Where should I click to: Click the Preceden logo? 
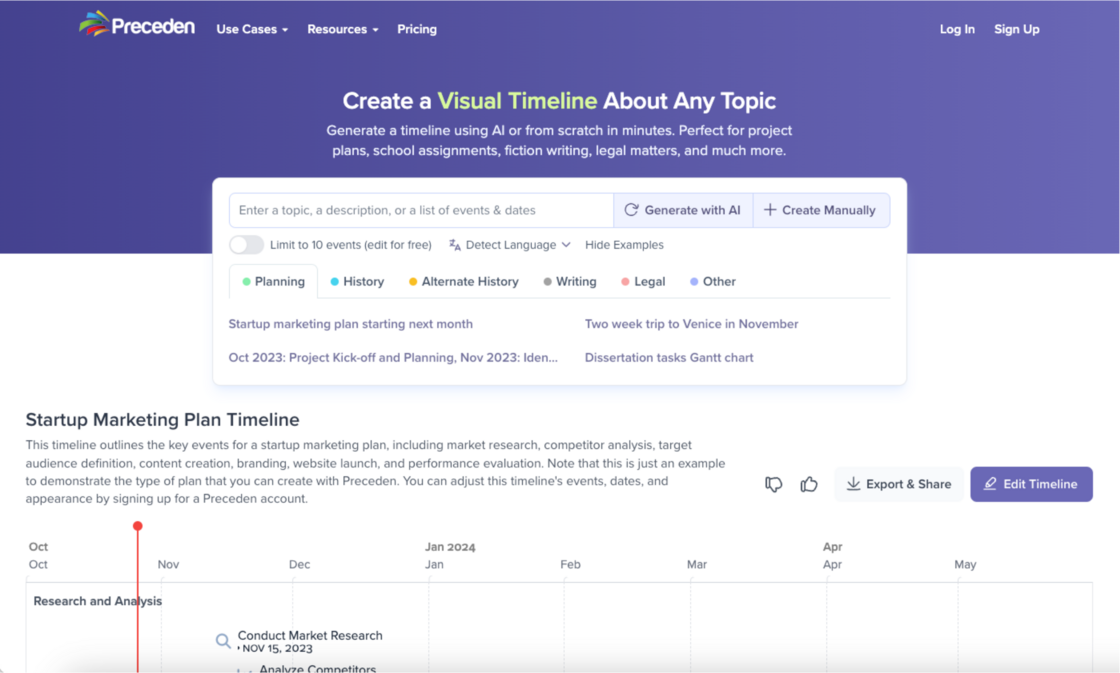(137, 26)
